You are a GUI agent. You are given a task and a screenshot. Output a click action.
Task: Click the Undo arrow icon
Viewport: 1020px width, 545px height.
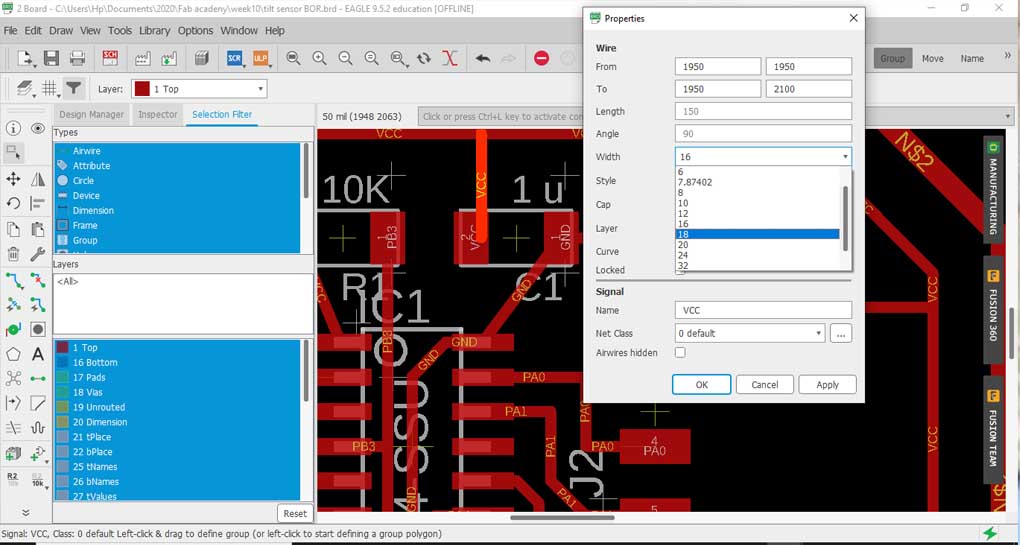click(x=483, y=58)
